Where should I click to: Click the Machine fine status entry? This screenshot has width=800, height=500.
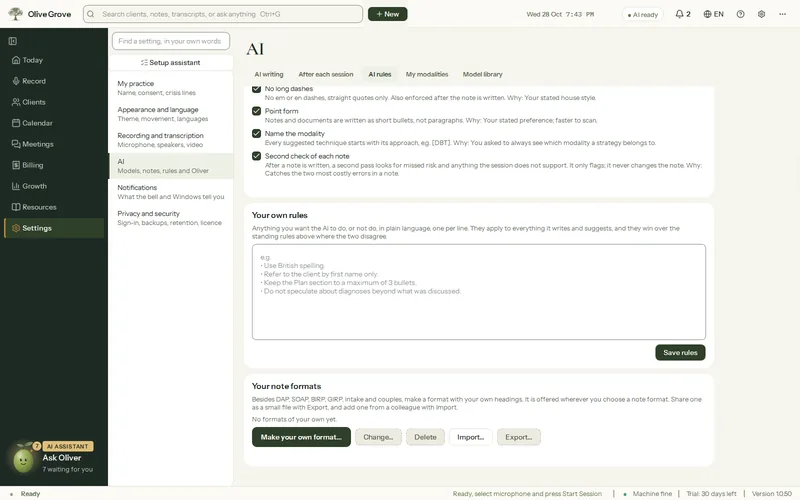coord(648,493)
